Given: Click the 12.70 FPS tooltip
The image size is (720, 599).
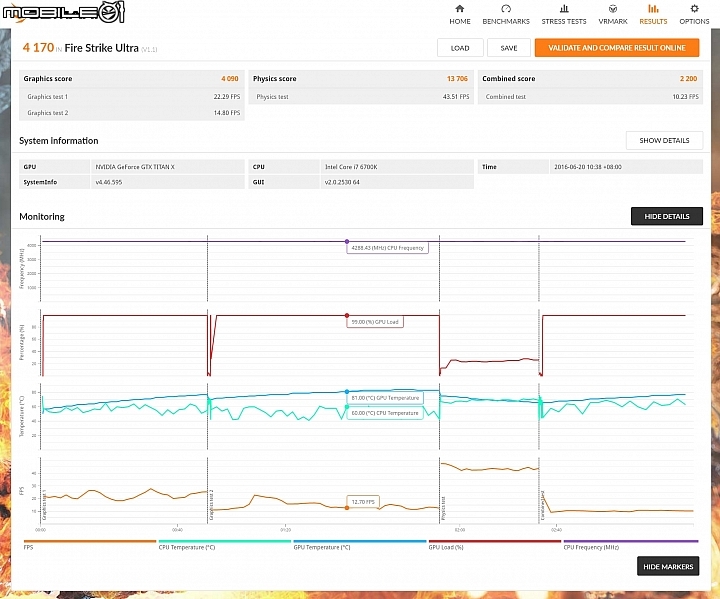Looking at the screenshot, I should click(x=363, y=502).
